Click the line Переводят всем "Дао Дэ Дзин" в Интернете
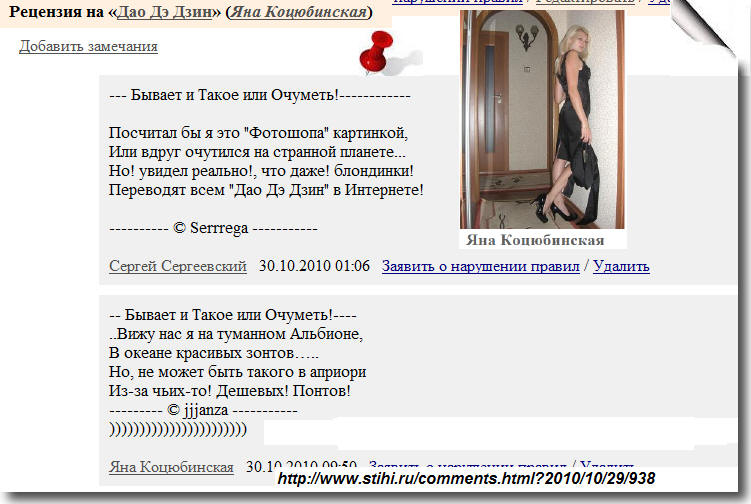Viewport: 751px width, 504px height. 266,190
